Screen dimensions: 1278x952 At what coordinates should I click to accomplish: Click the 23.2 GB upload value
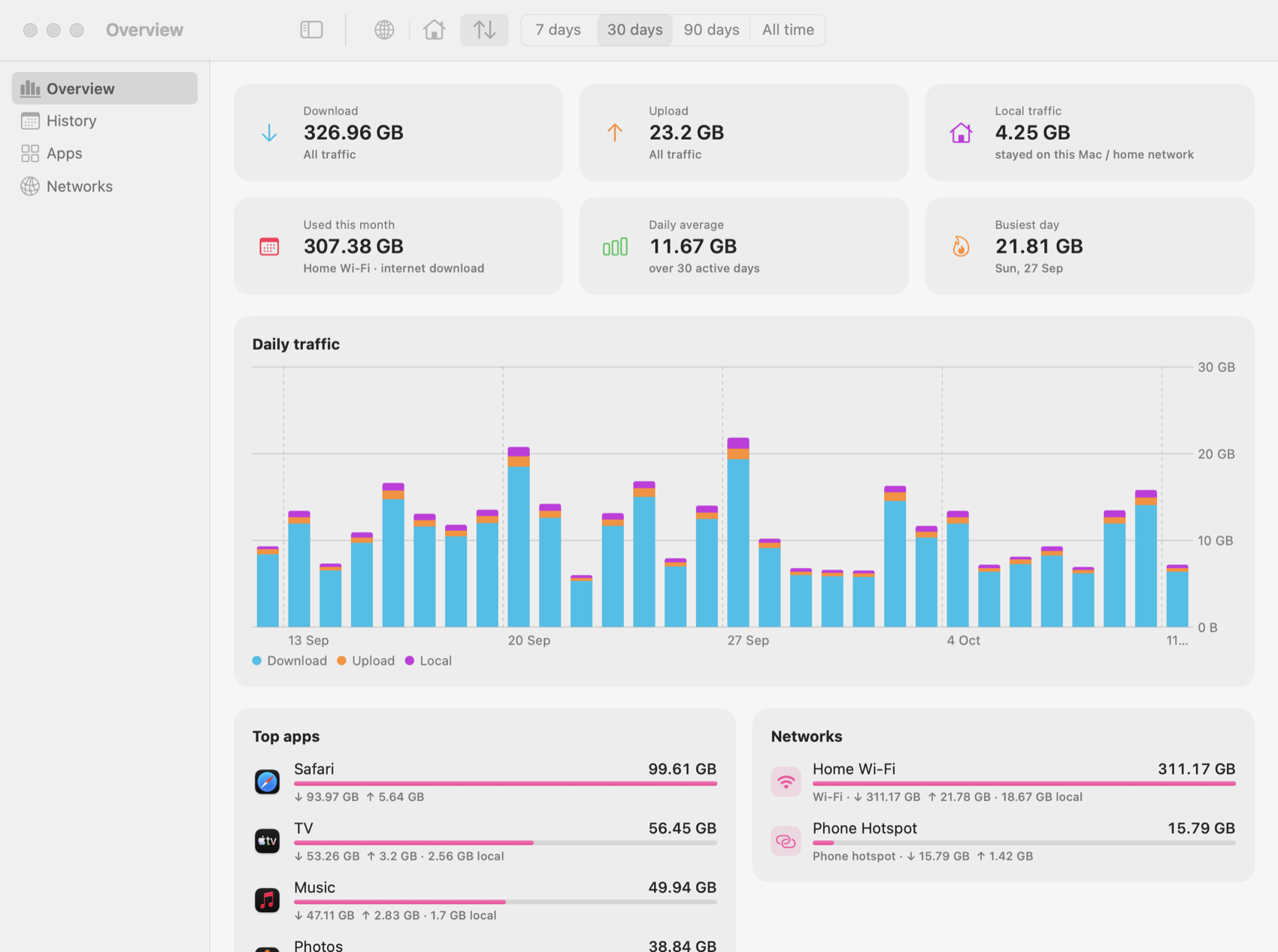(x=686, y=133)
